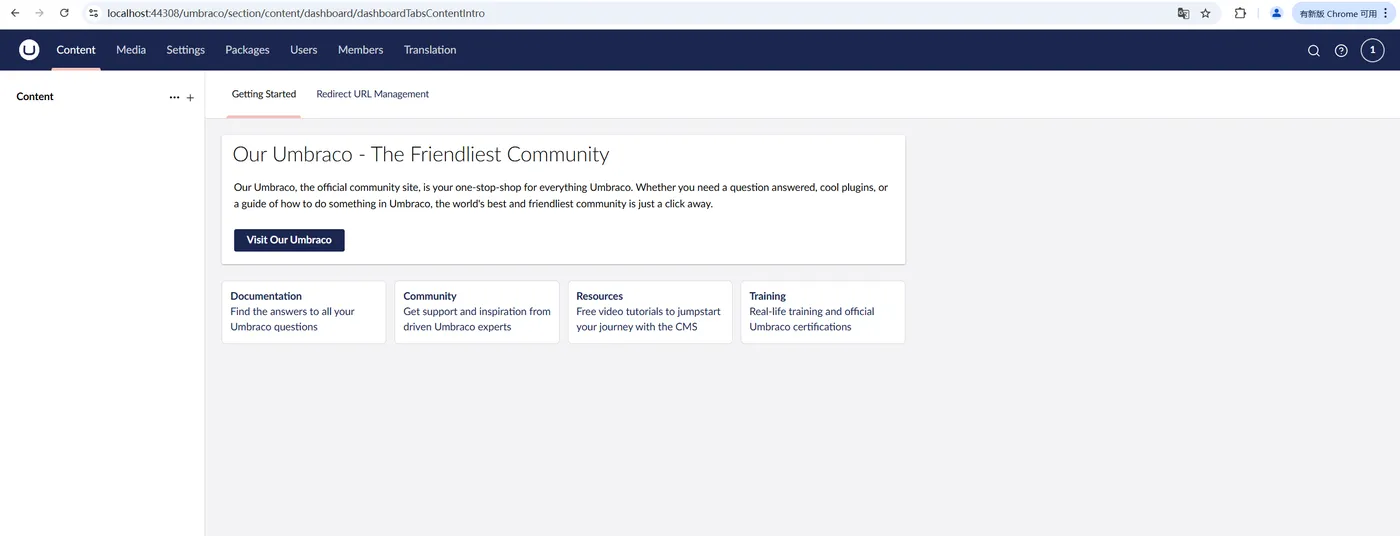This screenshot has width=1400, height=536.
Task: Switch to Getting Started tab
Action: pos(264,94)
